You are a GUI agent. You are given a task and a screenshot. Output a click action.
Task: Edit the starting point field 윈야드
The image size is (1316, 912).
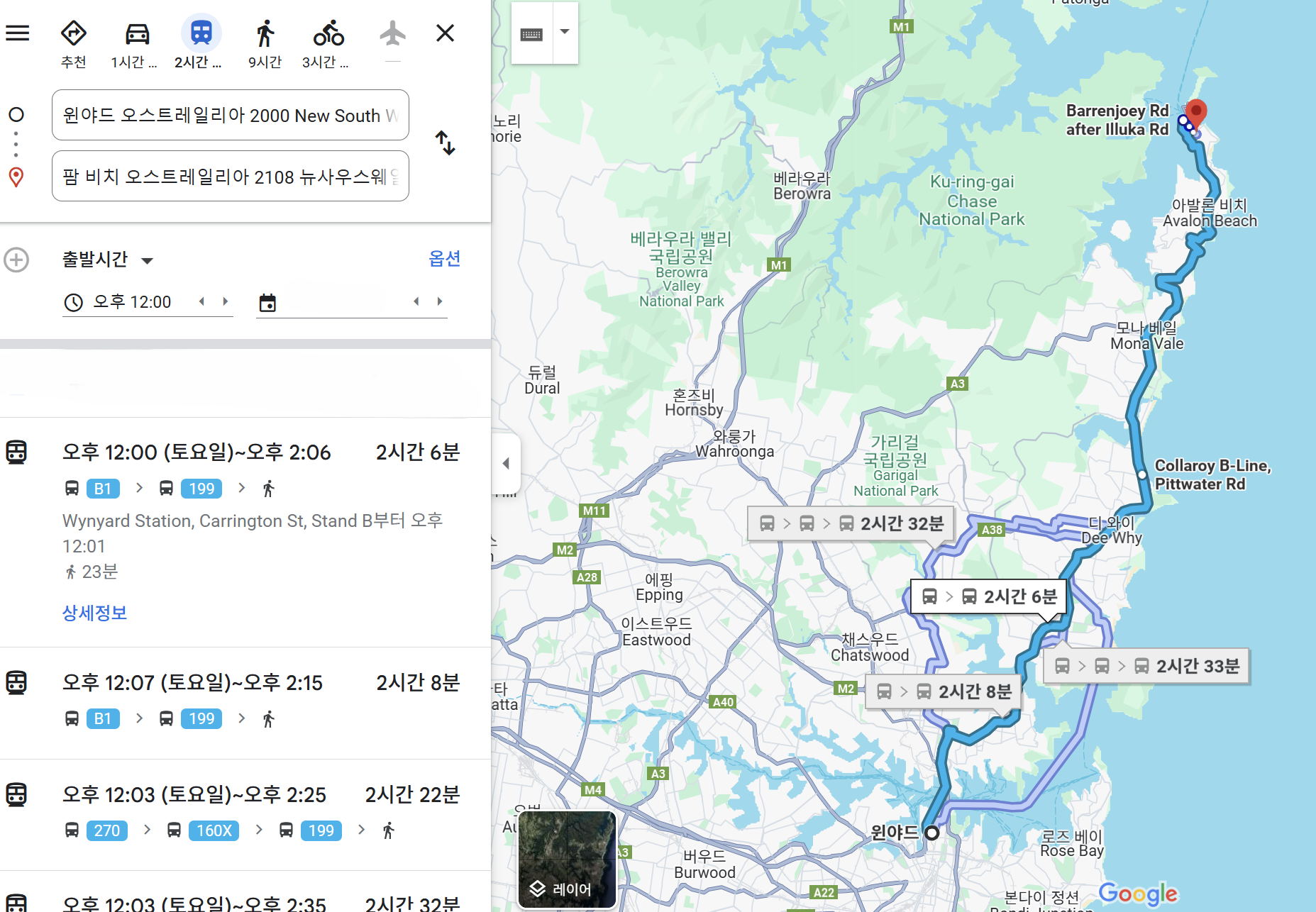tap(231, 115)
